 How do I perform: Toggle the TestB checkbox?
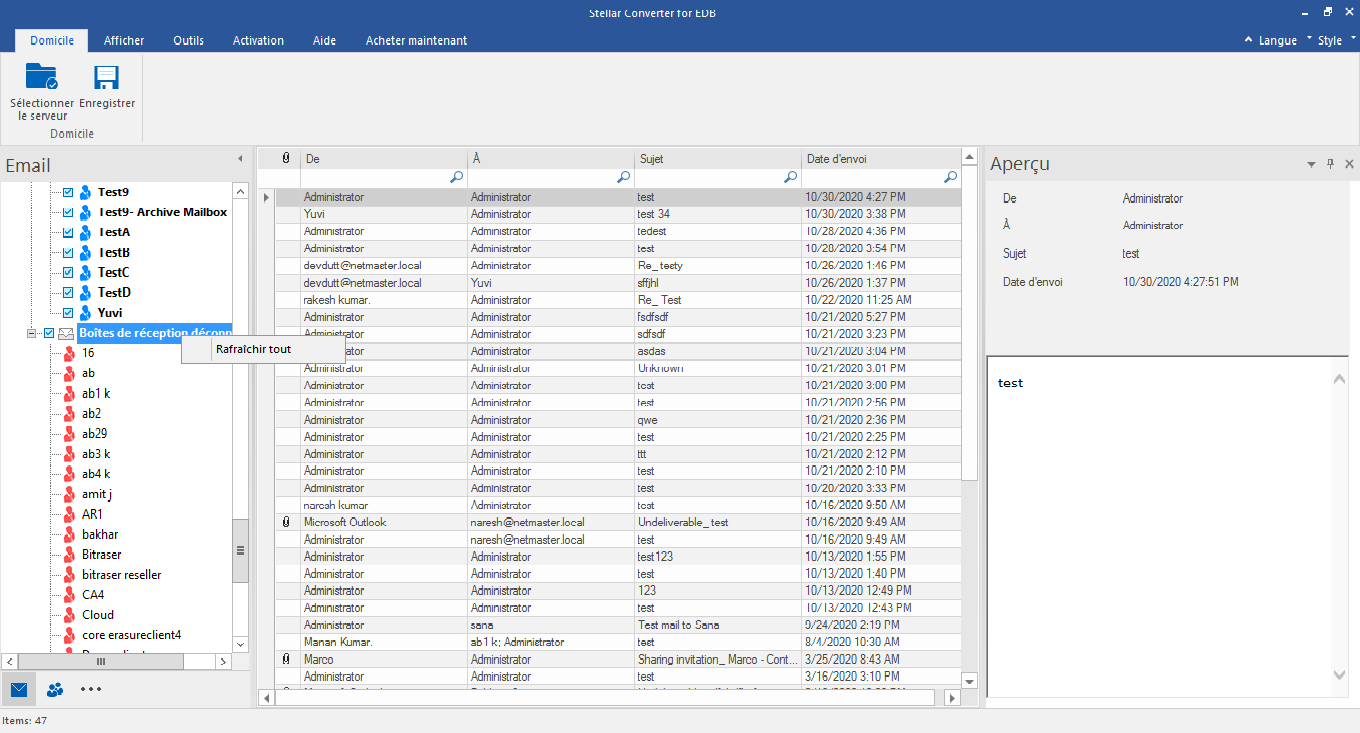[x=68, y=252]
